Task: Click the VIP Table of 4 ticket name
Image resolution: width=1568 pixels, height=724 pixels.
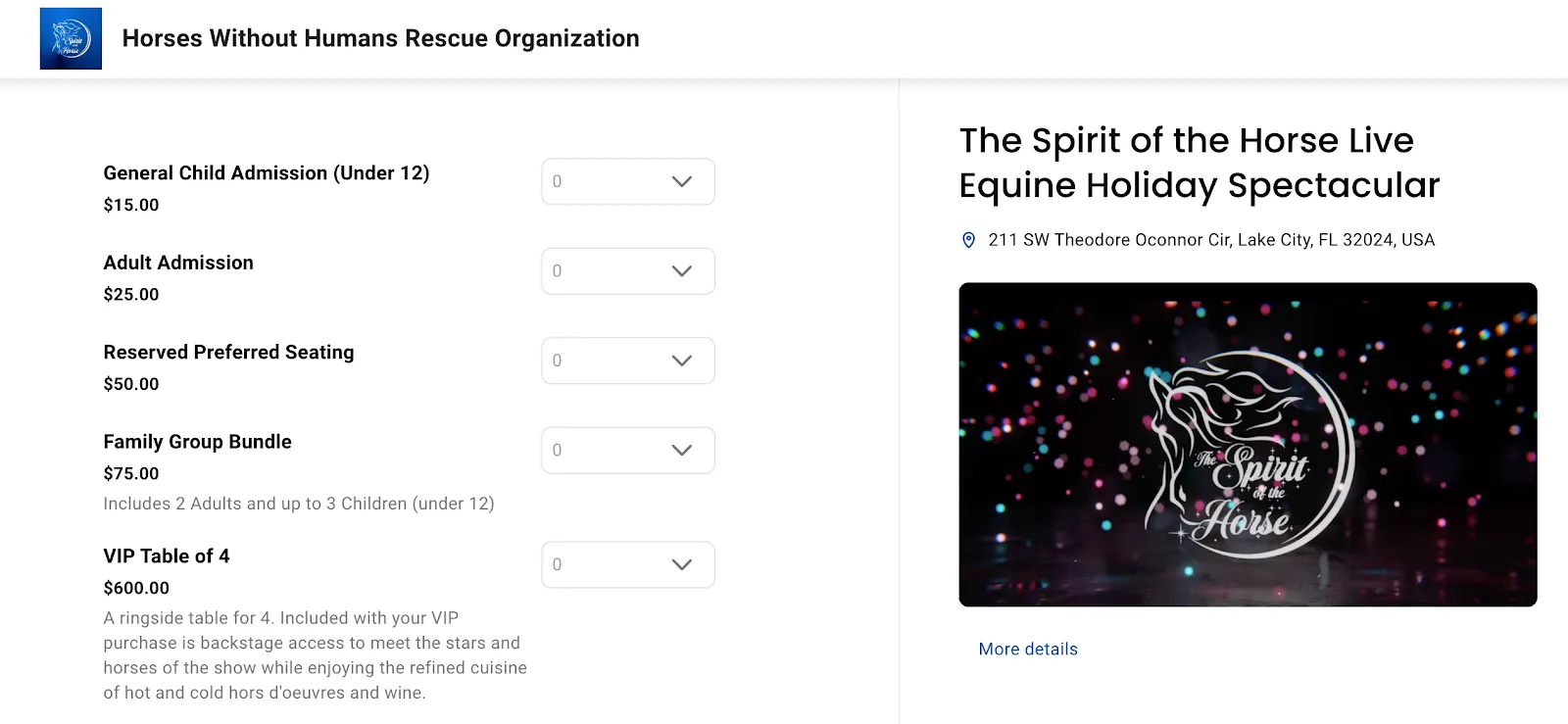Action: coord(167,555)
